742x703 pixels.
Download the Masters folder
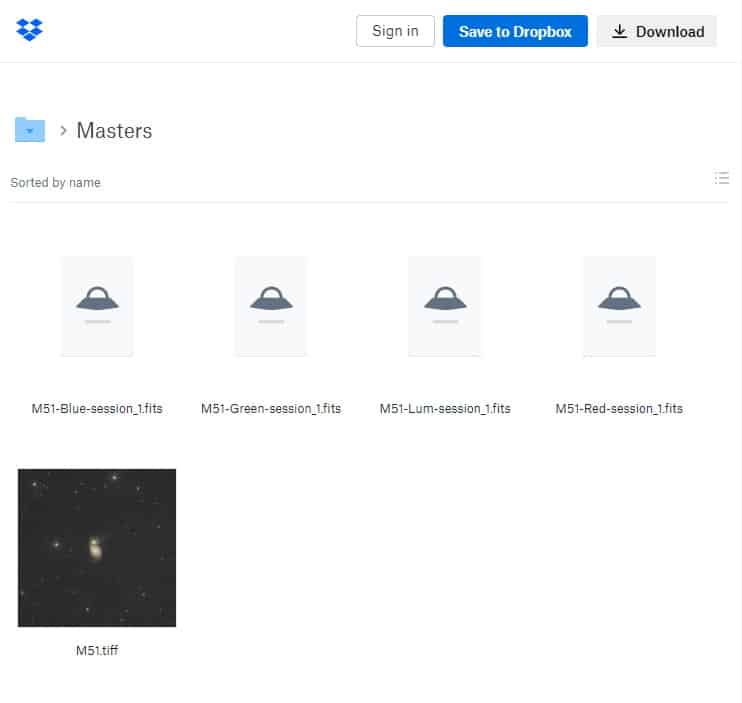click(x=657, y=31)
